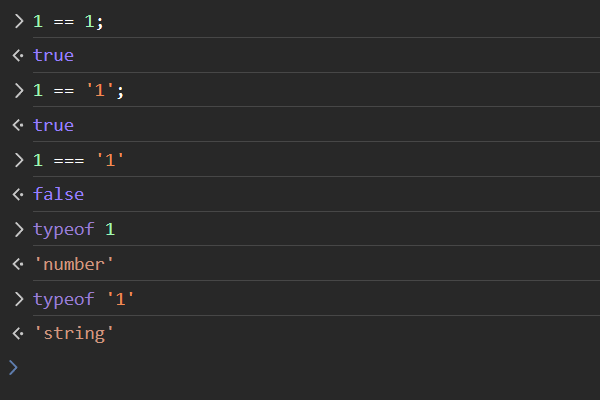Click the blue prompt chevron on the empty line
This screenshot has height=400, width=600.
coord(13,367)
